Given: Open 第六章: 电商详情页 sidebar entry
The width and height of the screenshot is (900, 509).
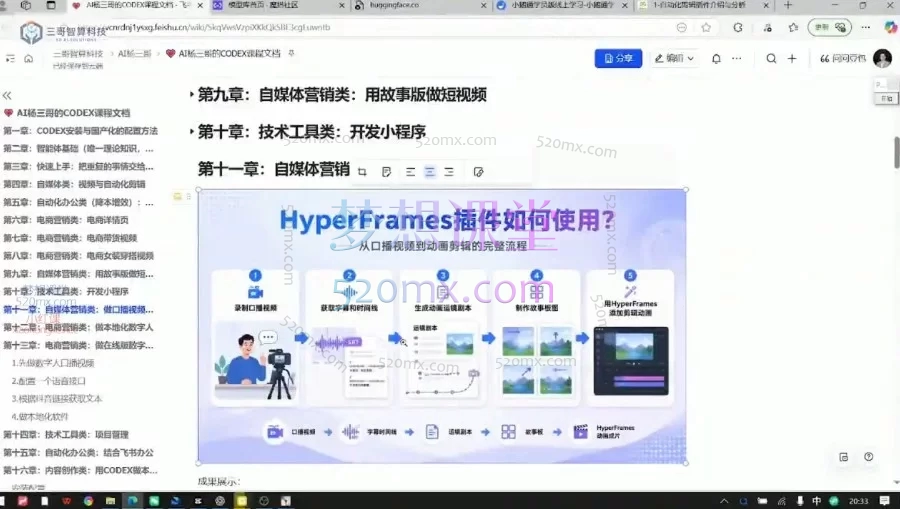Looking at the screenshot, I should [66, 220].
